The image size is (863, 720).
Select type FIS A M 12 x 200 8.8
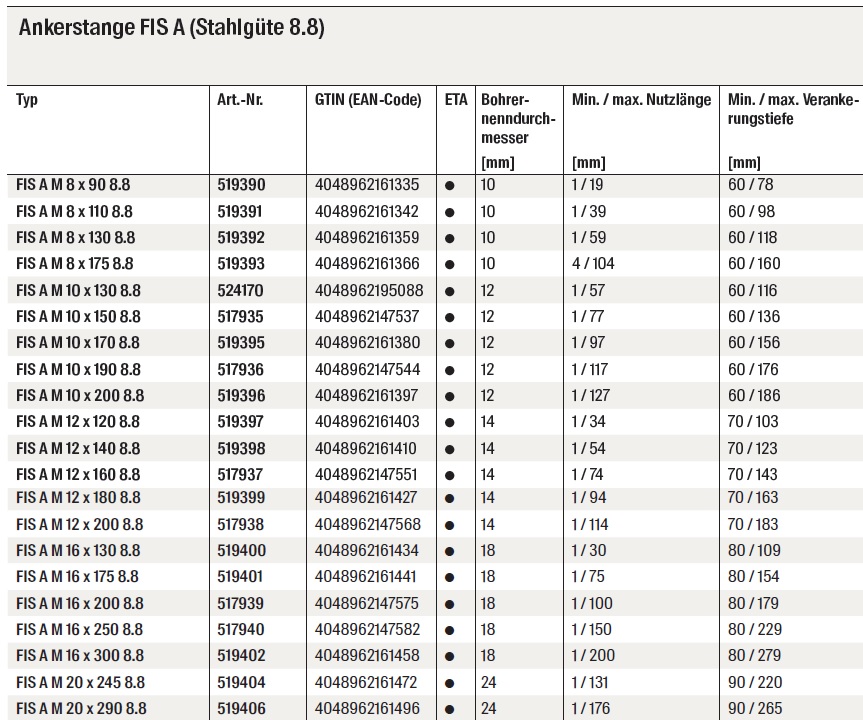pos(79,524)
